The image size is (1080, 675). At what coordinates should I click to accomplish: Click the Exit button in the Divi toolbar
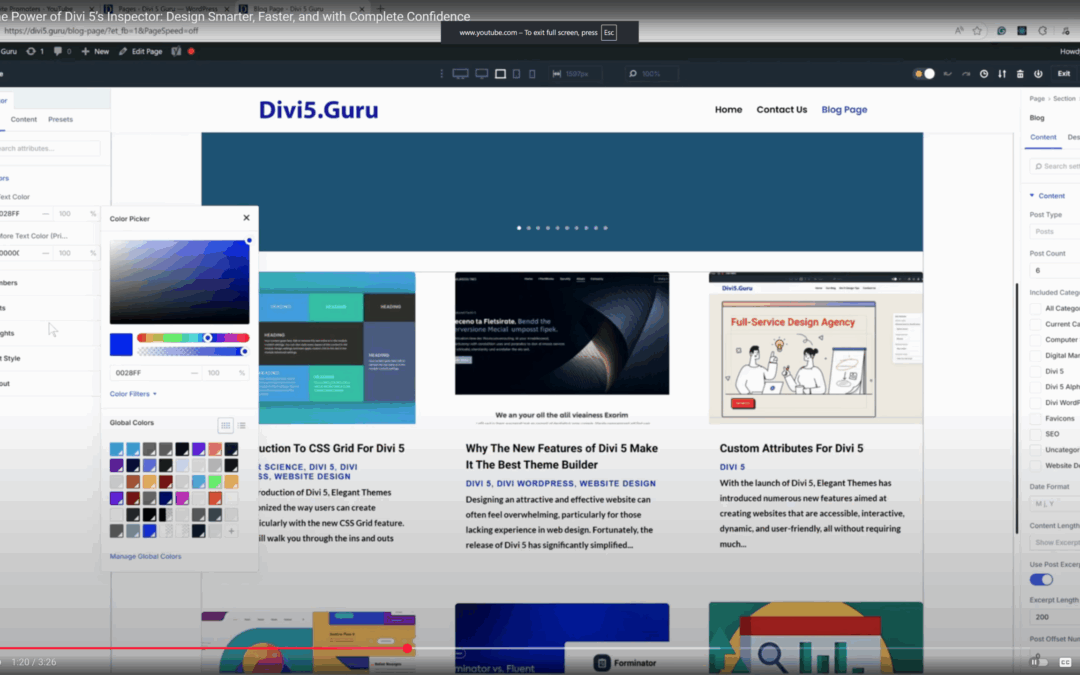click(x=1062, y=73)
